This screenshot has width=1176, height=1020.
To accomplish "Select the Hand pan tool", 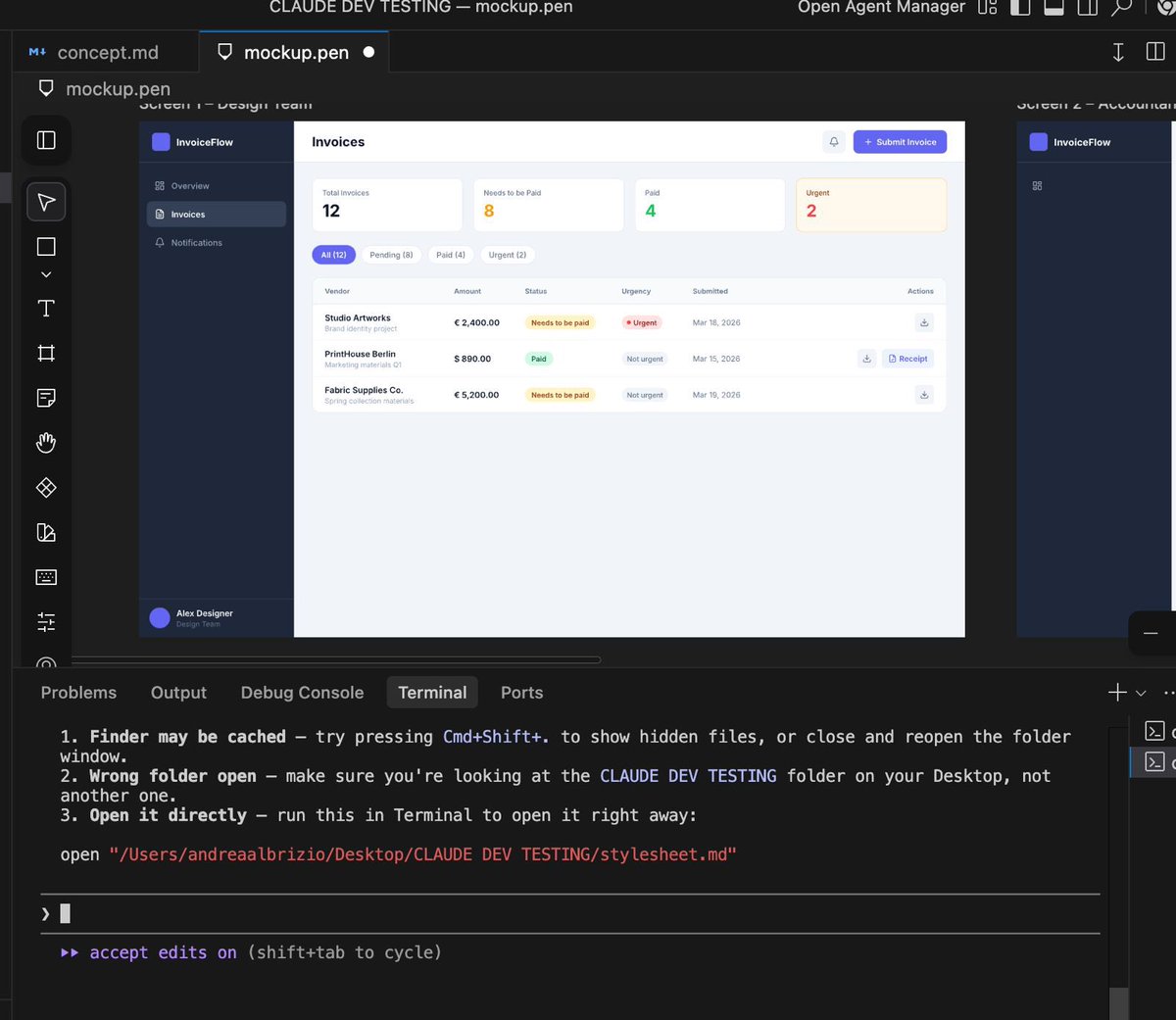I will tap(46, 443).
